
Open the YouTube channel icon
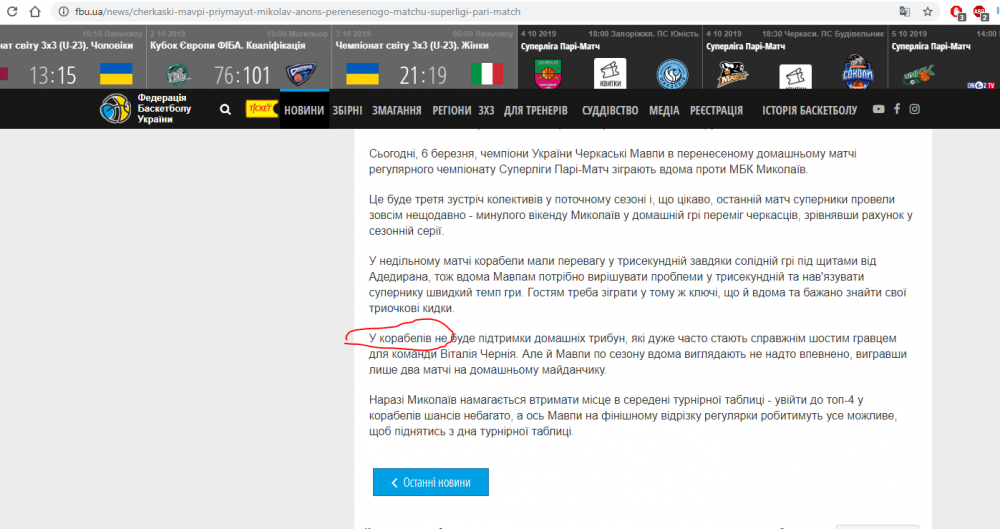click(878, 109)
